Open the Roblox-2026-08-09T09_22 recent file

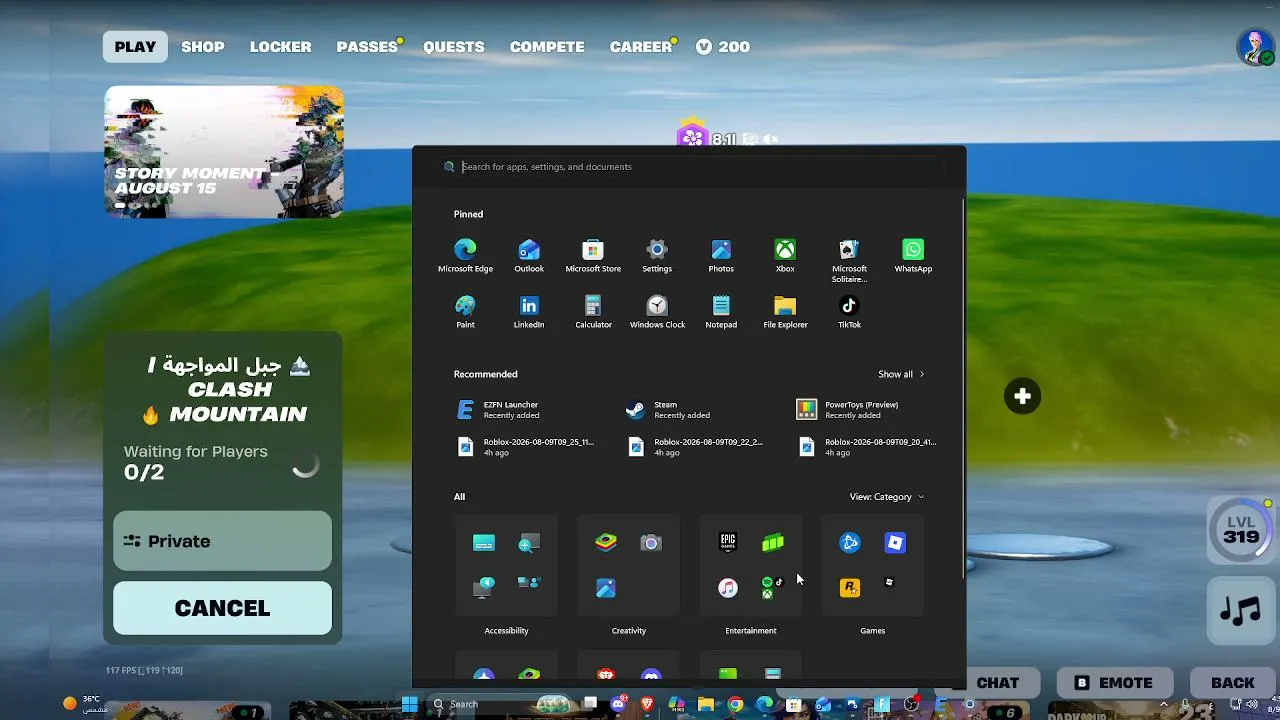(697, 447)
